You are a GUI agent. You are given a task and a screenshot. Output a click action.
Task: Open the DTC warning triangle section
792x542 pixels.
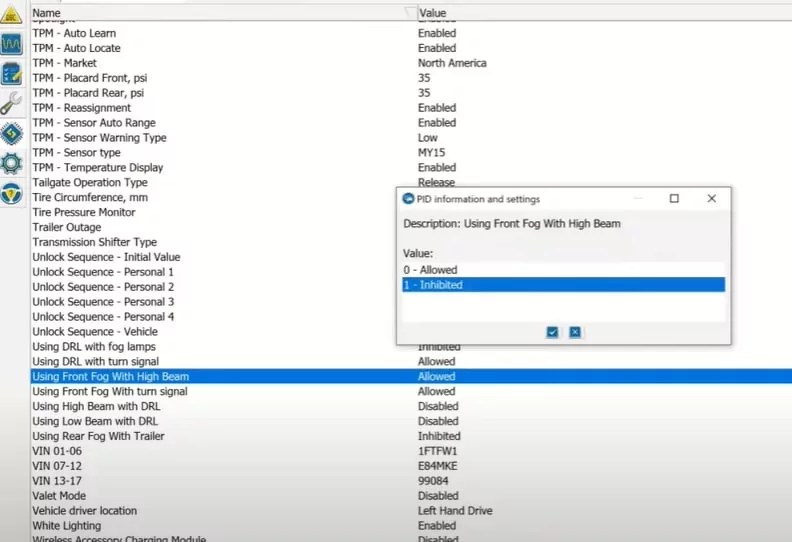coord(11,15)
